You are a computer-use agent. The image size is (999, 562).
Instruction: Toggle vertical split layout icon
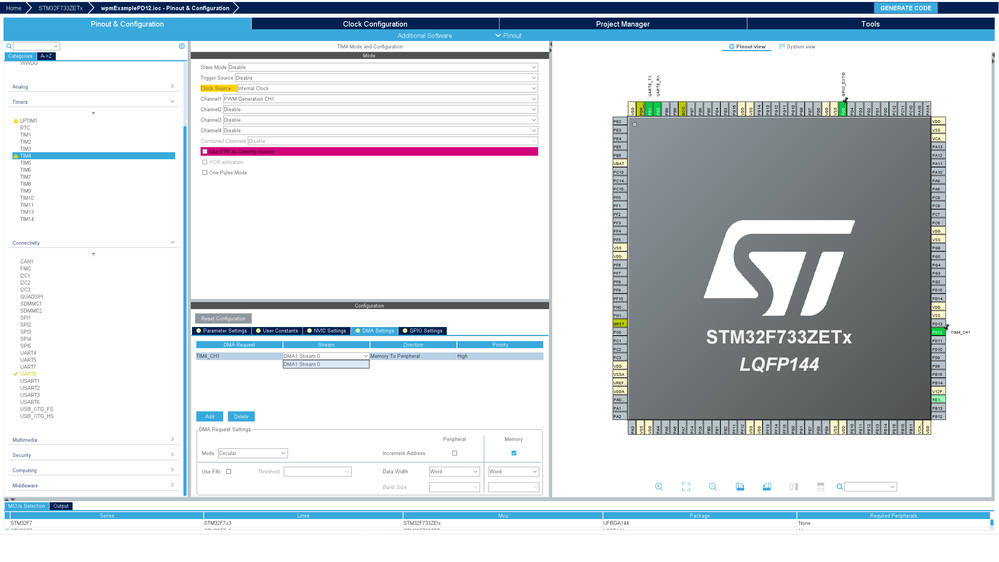tap(794, 487)
